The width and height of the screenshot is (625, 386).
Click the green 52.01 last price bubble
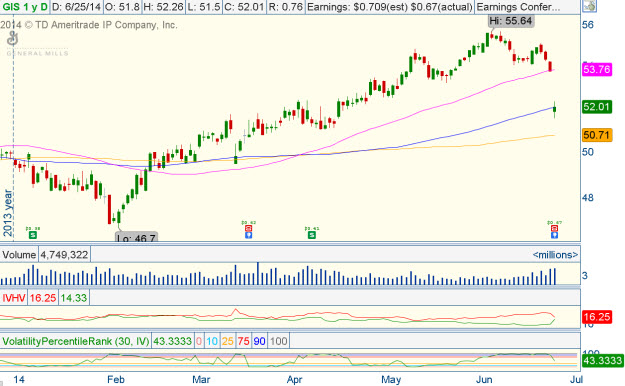[x=596, y=107]
